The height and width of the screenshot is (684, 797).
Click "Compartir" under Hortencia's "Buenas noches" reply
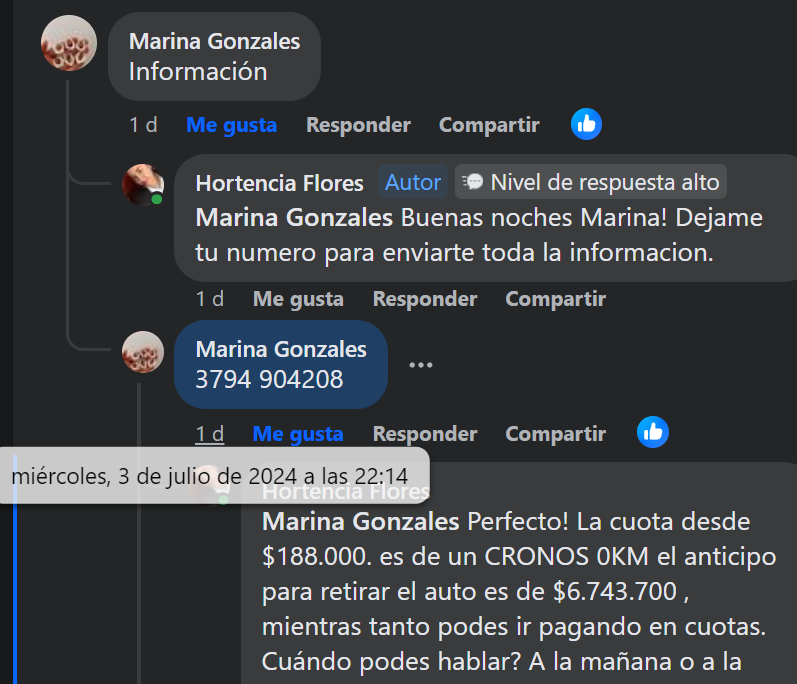[555, 299]
